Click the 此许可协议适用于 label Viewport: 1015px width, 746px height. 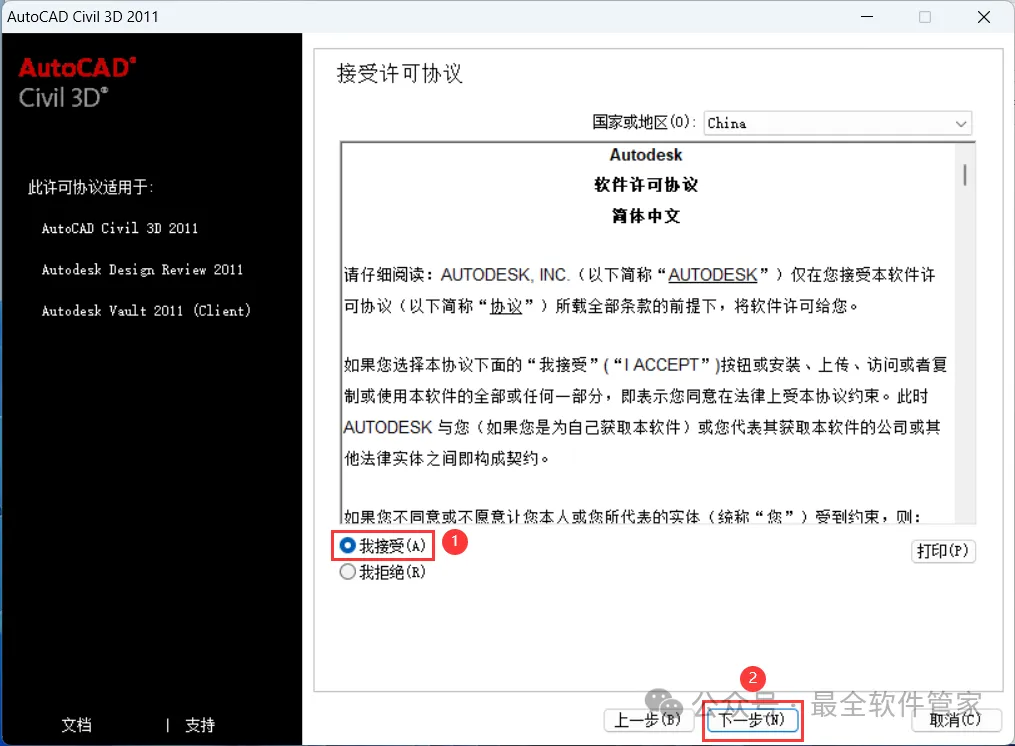click(91, 188)
